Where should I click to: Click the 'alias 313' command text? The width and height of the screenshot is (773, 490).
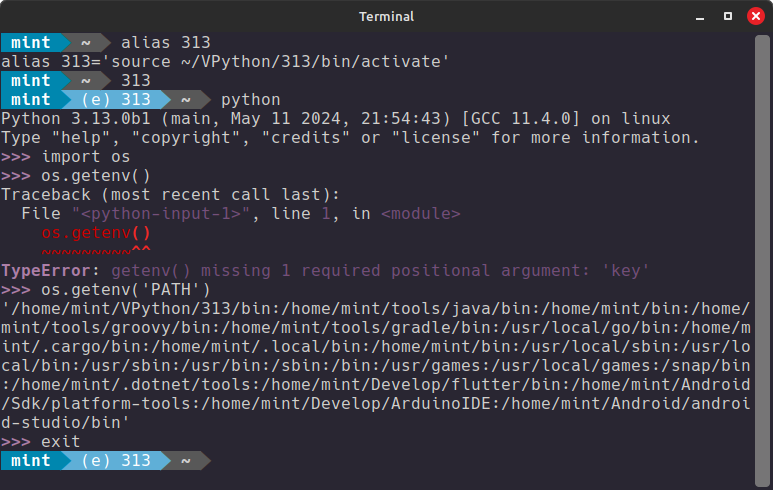pos(166,43)
